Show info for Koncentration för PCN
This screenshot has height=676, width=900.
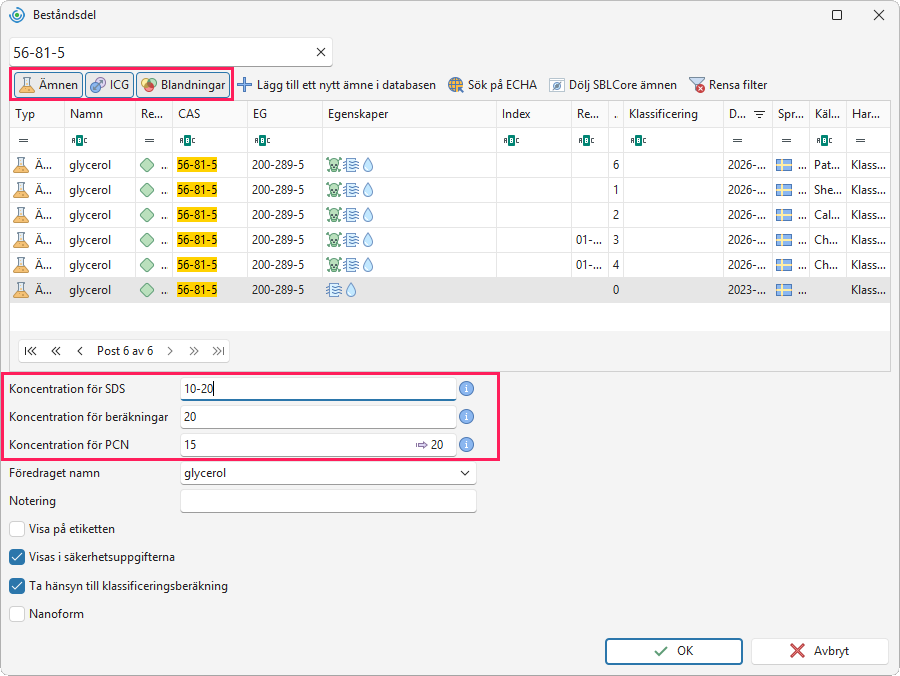coord(467,445)
